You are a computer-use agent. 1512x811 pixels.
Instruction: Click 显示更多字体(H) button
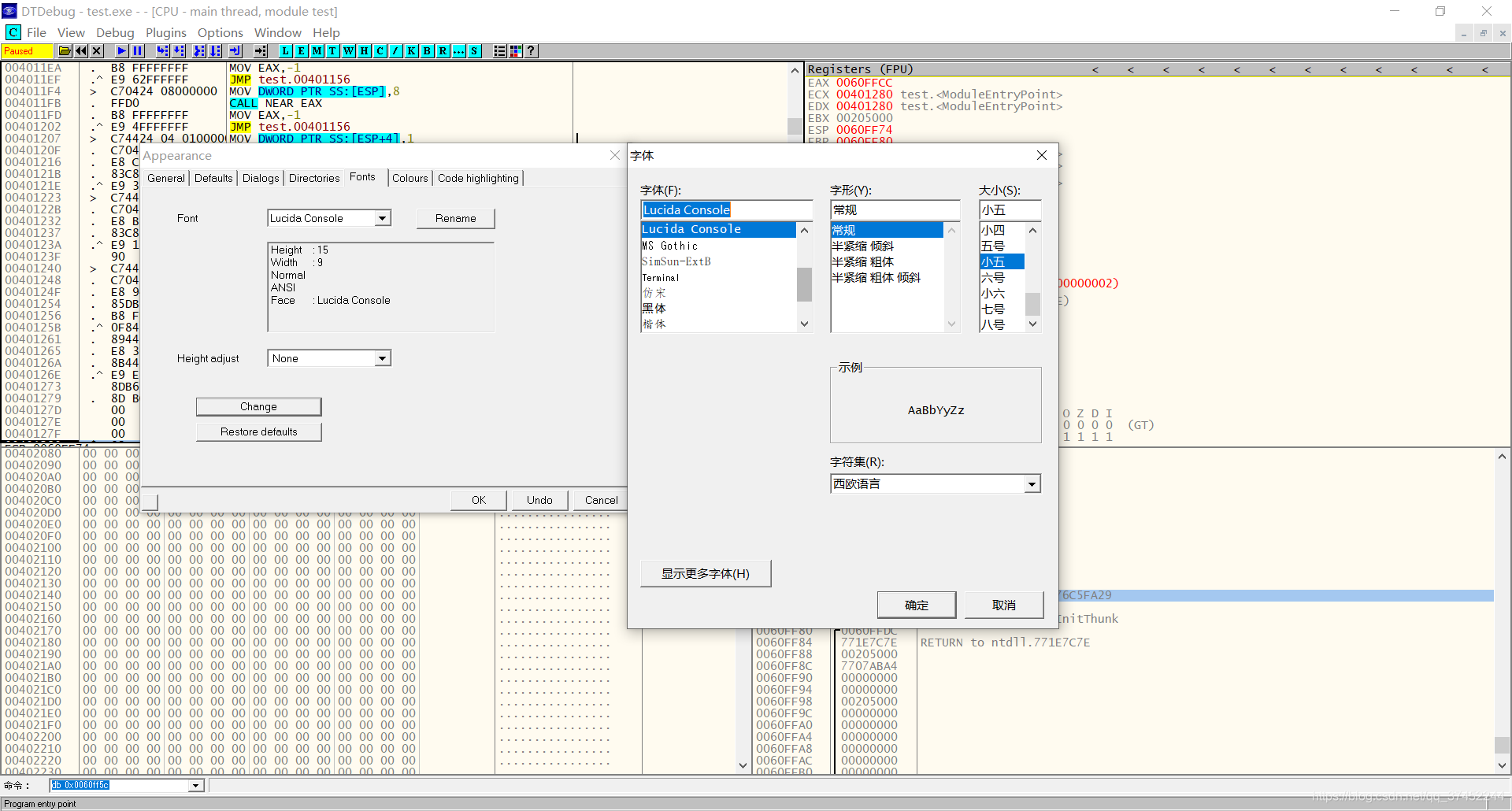point(706,573)
